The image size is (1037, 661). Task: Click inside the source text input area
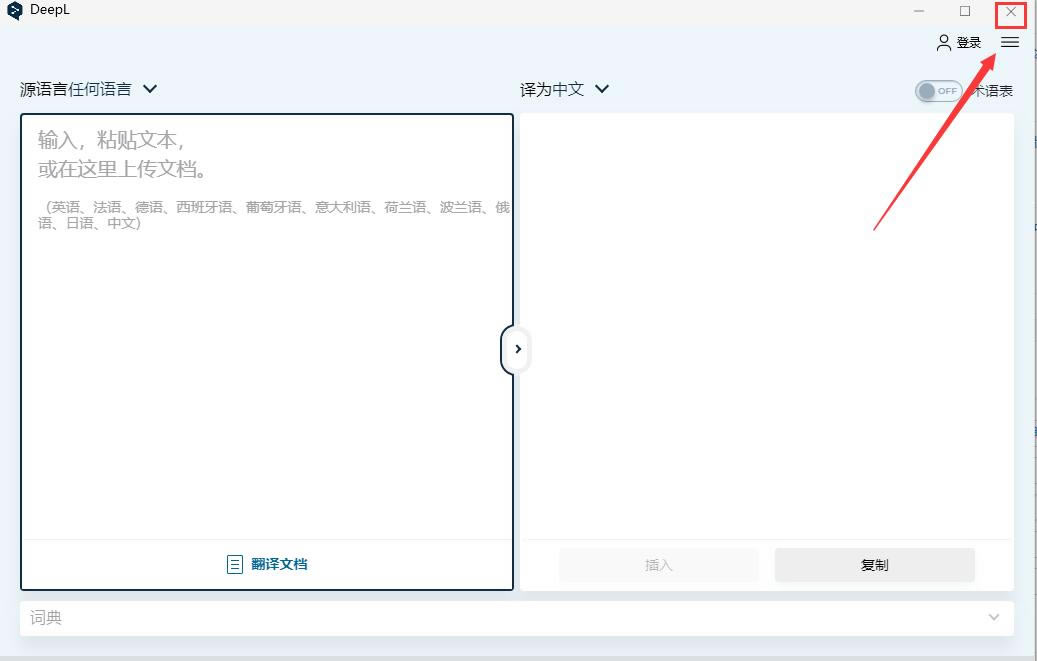(265, 330)
